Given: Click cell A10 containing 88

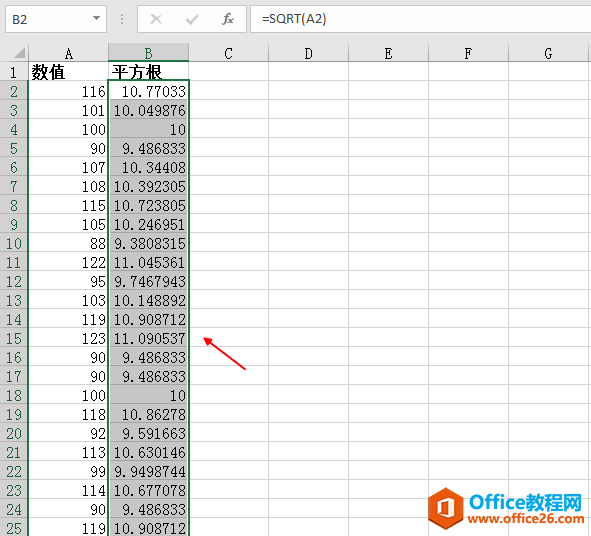Looking at the screenshot, I should coord(68,243).
